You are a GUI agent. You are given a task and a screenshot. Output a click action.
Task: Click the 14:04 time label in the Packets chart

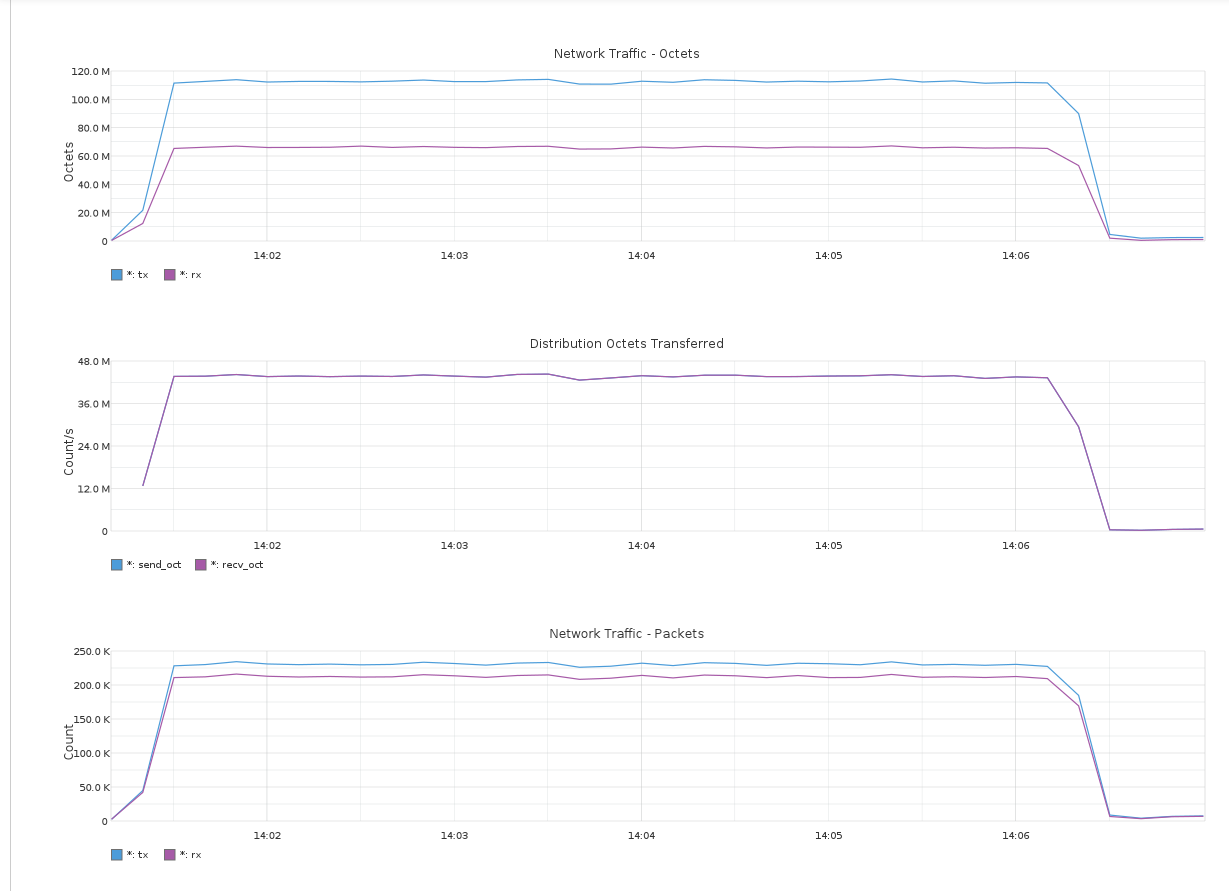[641, 836]
